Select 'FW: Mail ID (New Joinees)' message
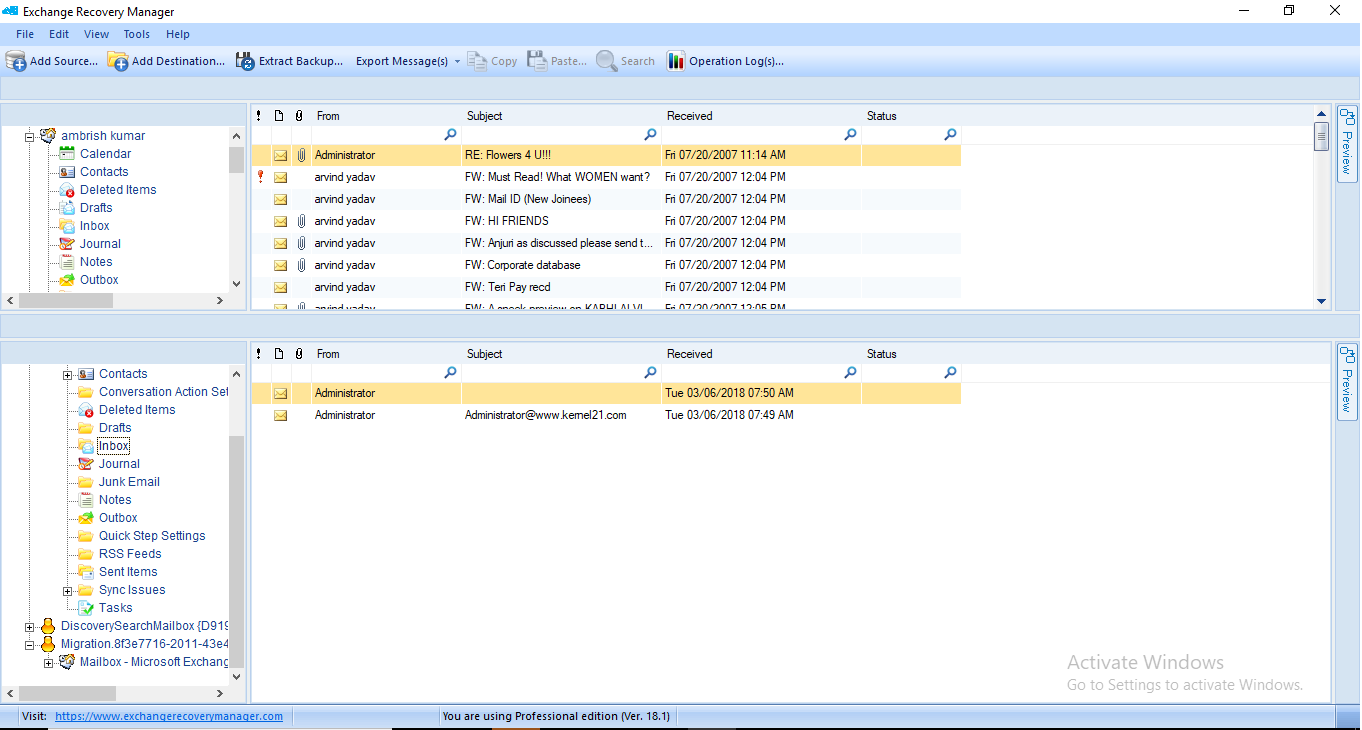 click(606, 199)
